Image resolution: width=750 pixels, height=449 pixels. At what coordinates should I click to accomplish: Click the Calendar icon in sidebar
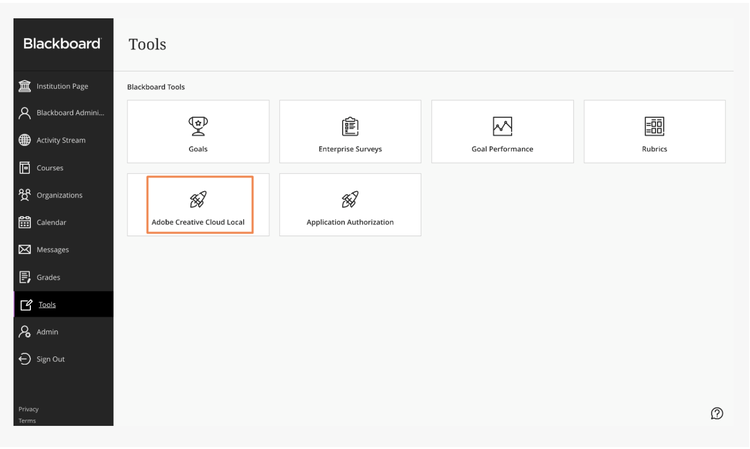click(x=25, y=222)
